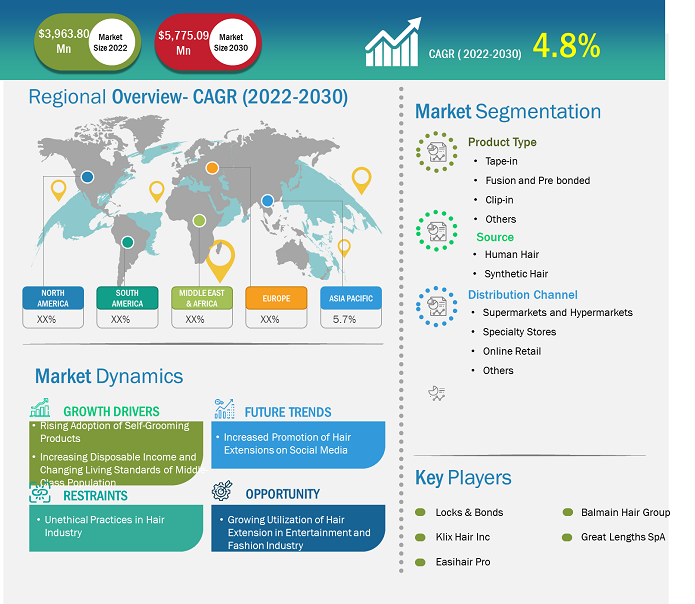Open the Distribution Channel icon
Screen dimensions: 695x604
click(437, 305)
